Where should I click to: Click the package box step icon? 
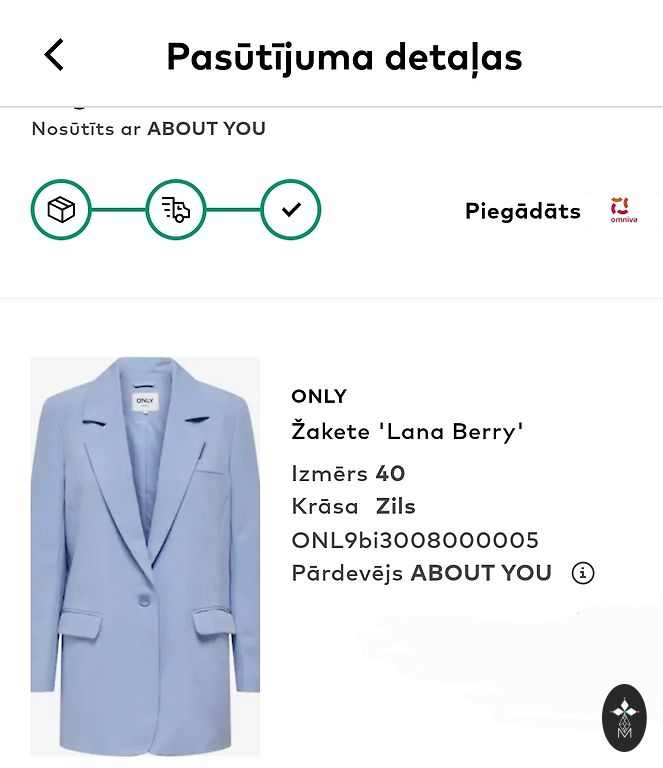pyautogui.click(x=61, y=210)
